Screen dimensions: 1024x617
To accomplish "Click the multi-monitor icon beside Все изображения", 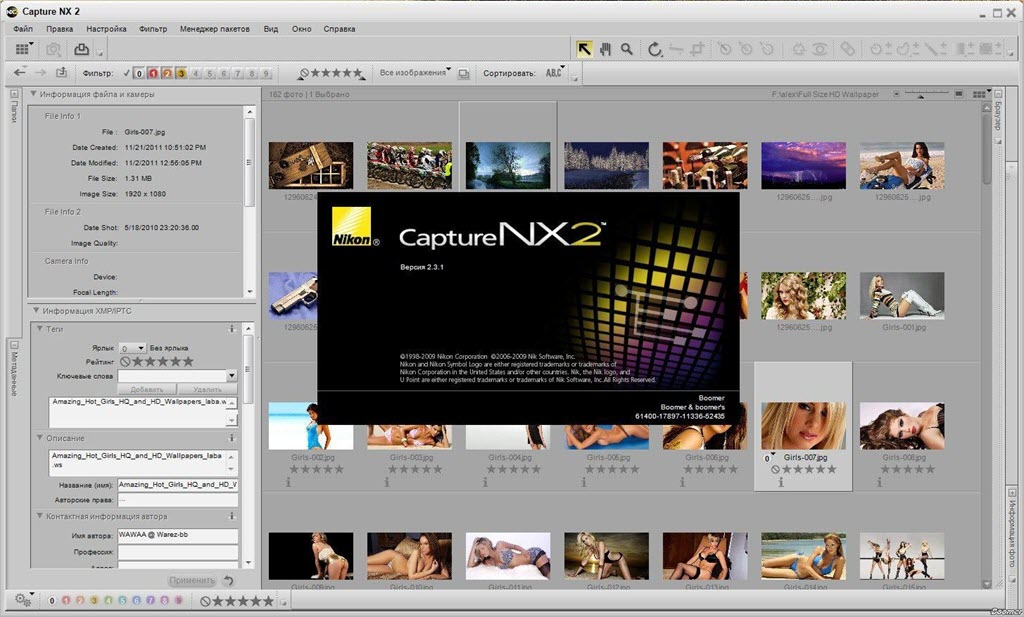I will tap(464, 74).
